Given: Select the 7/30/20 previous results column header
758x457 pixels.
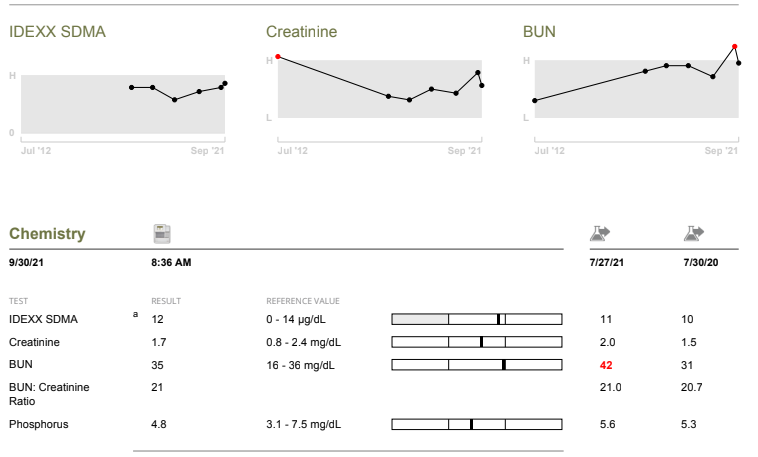Looking at the screenshot, I should click(x=699, y=262).
